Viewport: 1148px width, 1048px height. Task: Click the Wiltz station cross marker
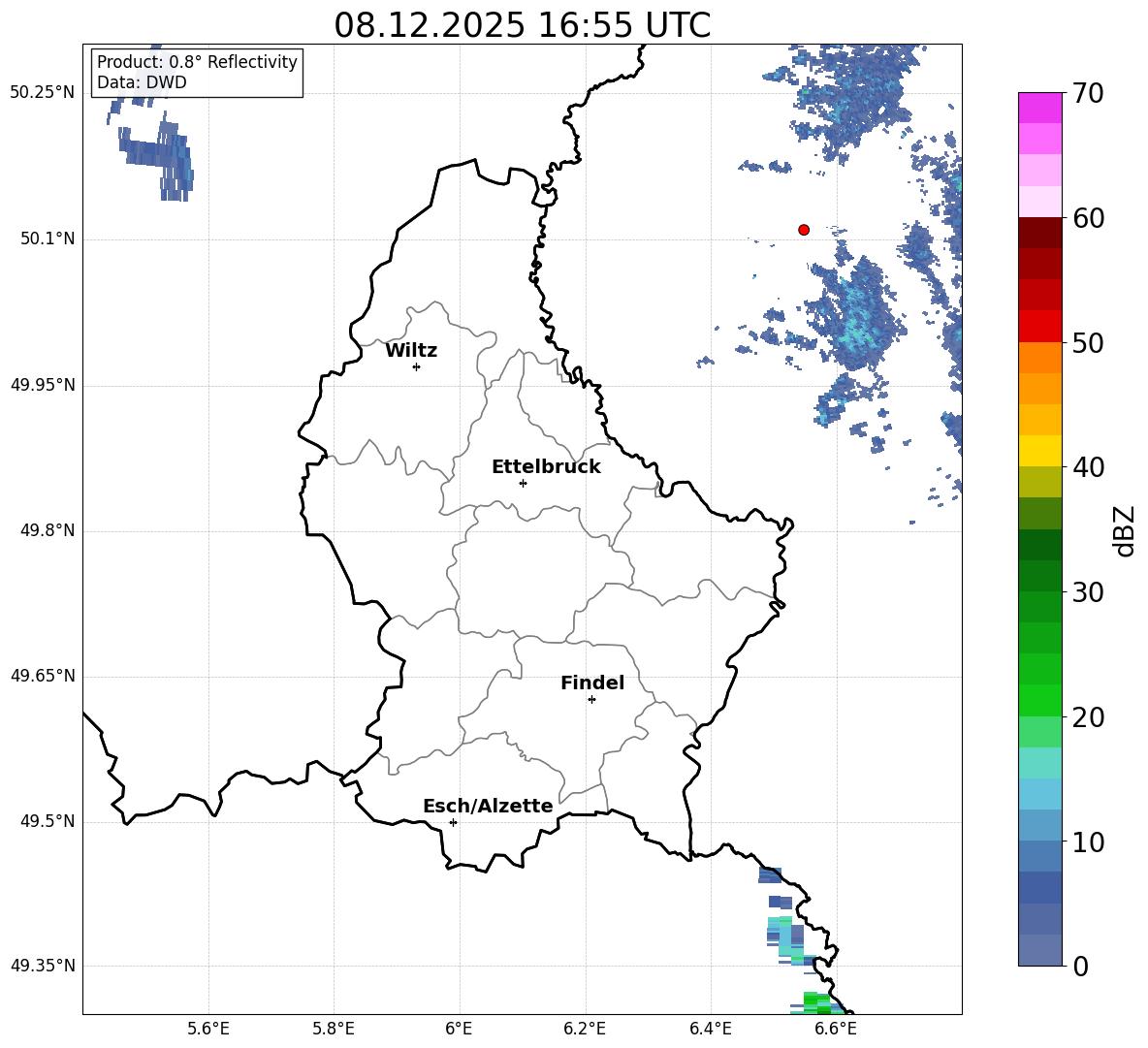tap(416, 366)
